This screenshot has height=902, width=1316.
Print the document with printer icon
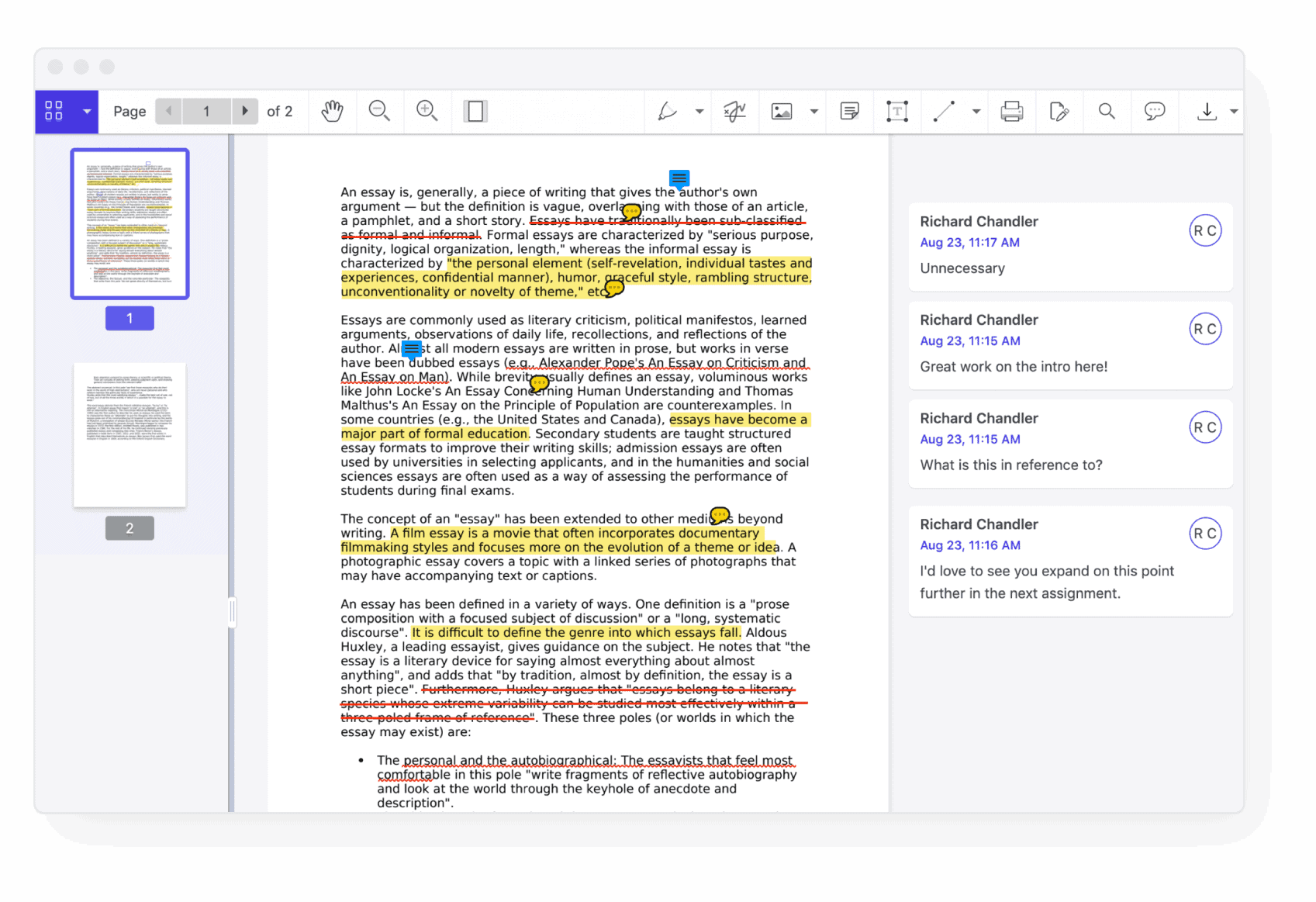pyautogui.click(x=1012, y=111)
